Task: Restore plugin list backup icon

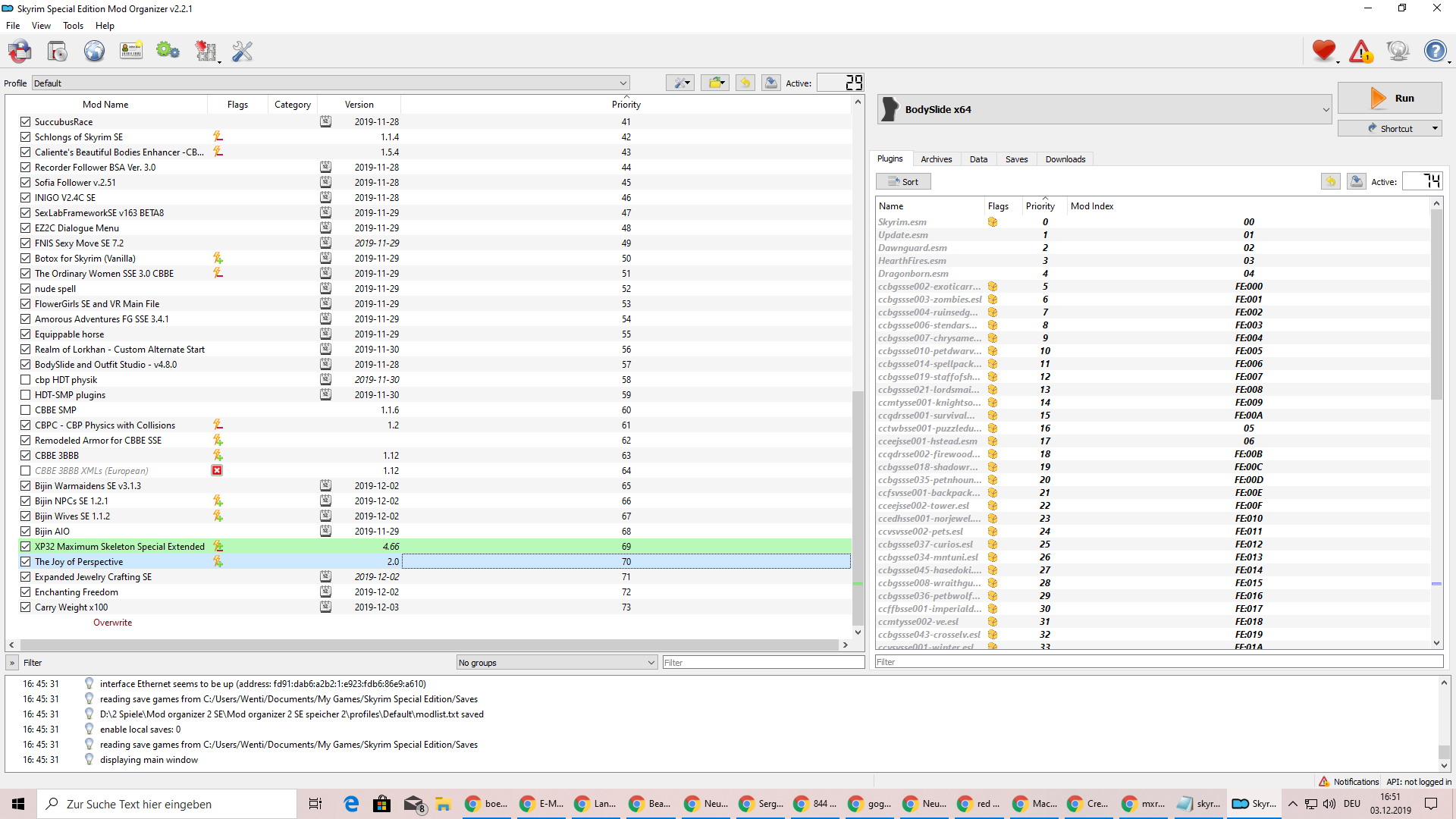Action: 1331,181
